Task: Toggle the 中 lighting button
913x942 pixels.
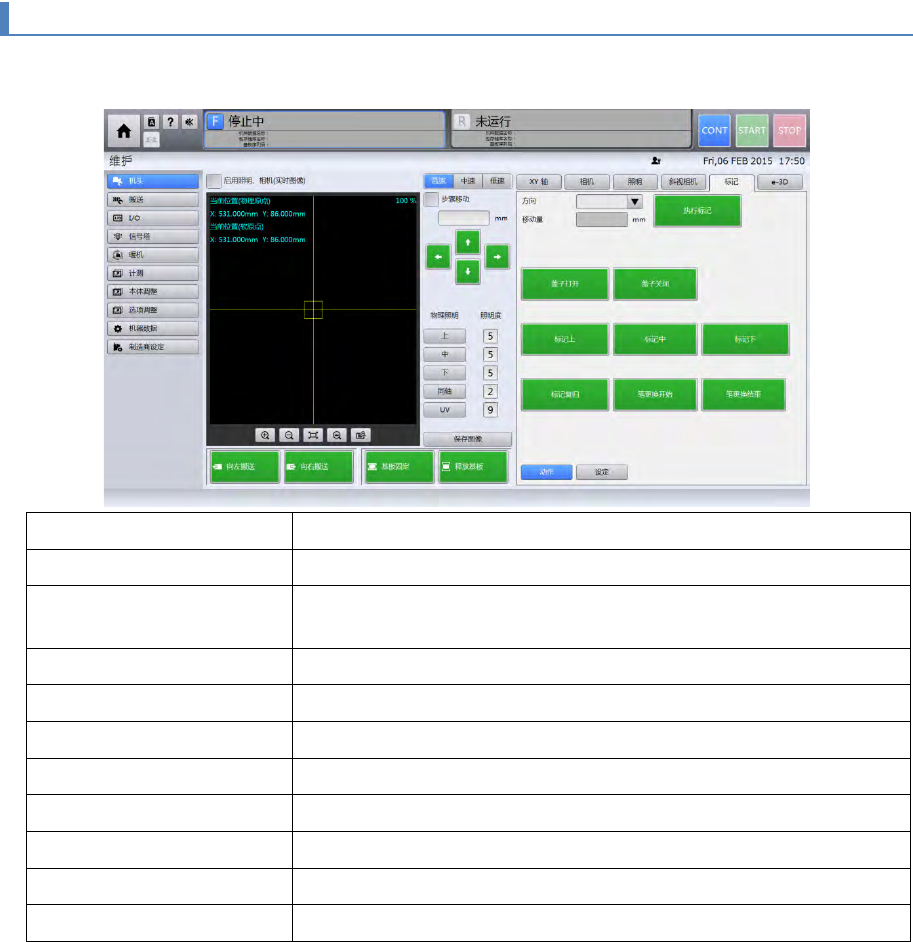Action: (444, 354)
